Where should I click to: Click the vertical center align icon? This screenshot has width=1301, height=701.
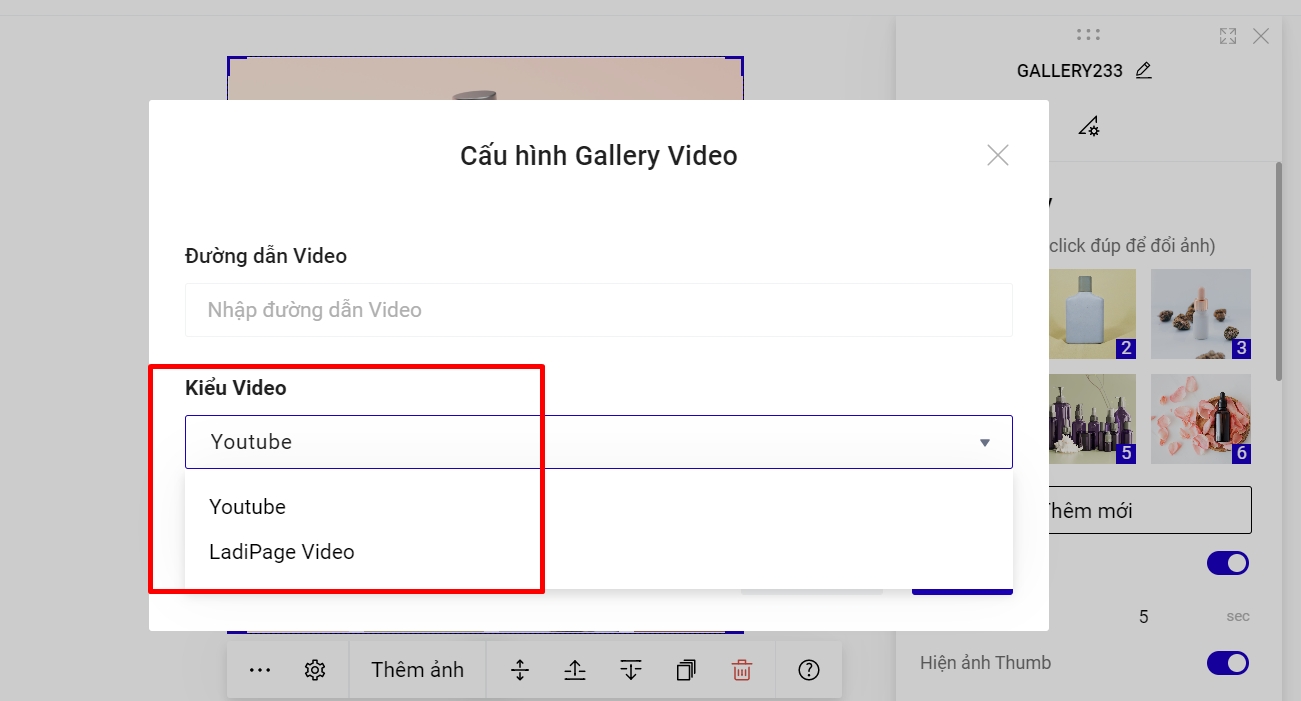(x=520, y=670)
